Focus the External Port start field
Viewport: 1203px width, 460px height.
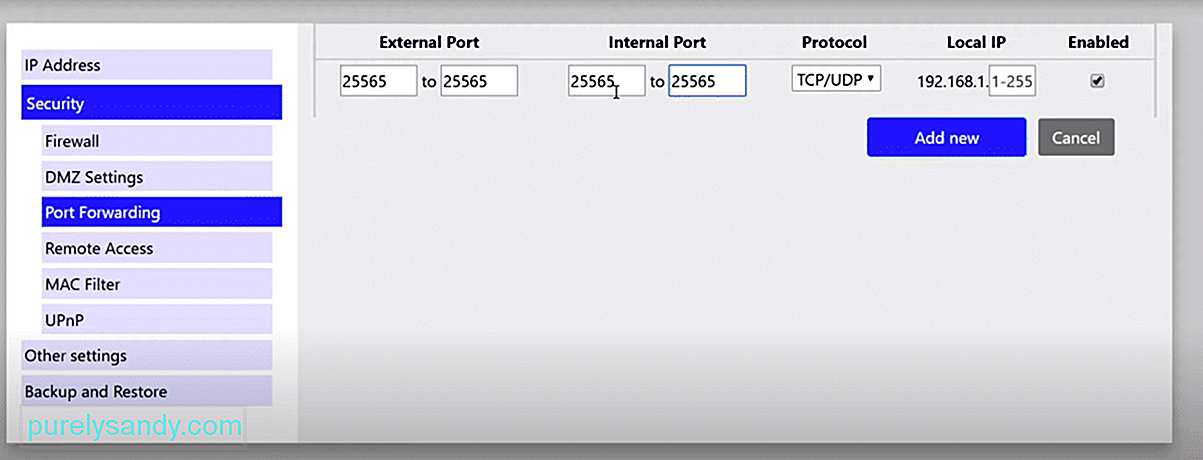click(378, 81)
